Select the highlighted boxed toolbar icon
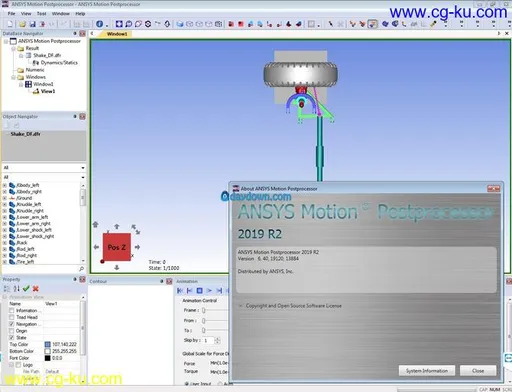Screen dimensions: 512x392 point(372,24)
